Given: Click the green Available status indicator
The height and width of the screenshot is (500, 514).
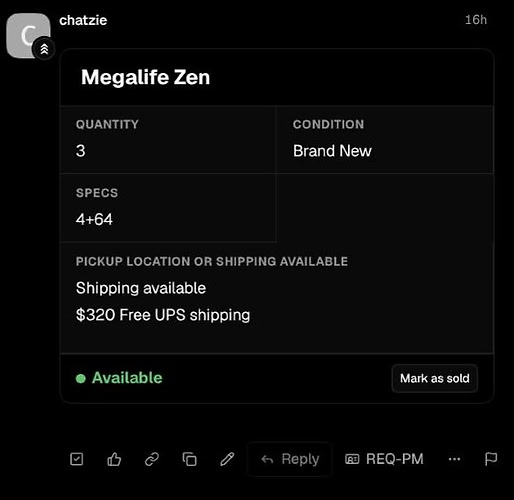Looking at the screenshot, I should [x=119, y=378].
